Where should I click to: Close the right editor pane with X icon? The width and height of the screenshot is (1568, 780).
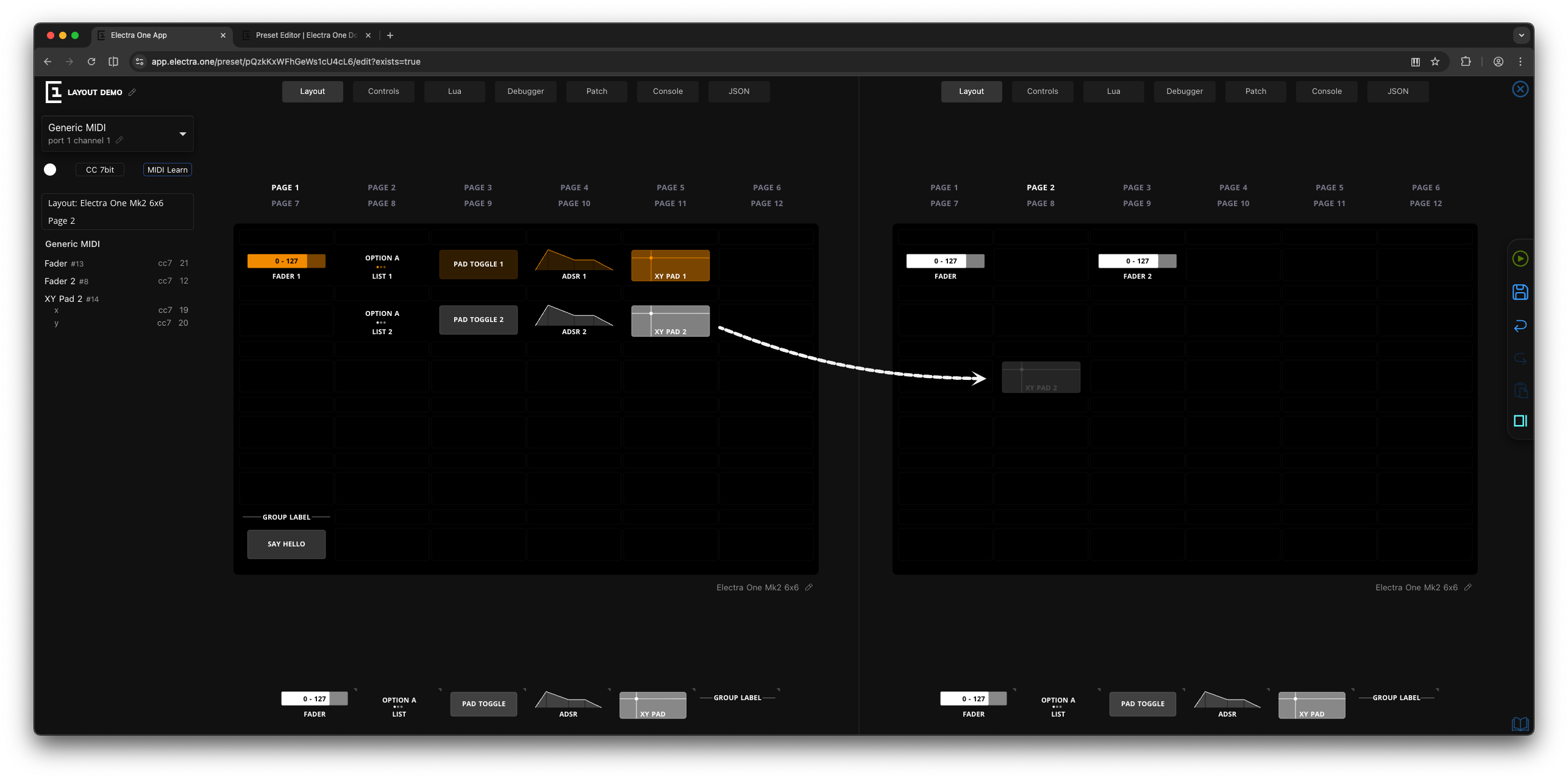pyautogui.click(x=1520, y=90)
